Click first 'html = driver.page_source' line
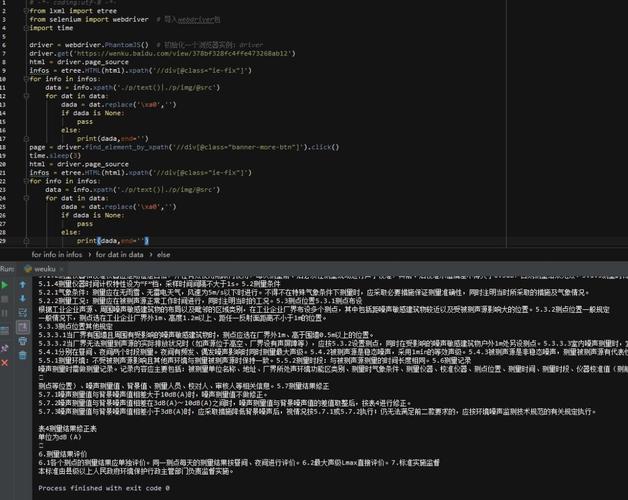This screenshot has width=628, height=500. (79, 62)
